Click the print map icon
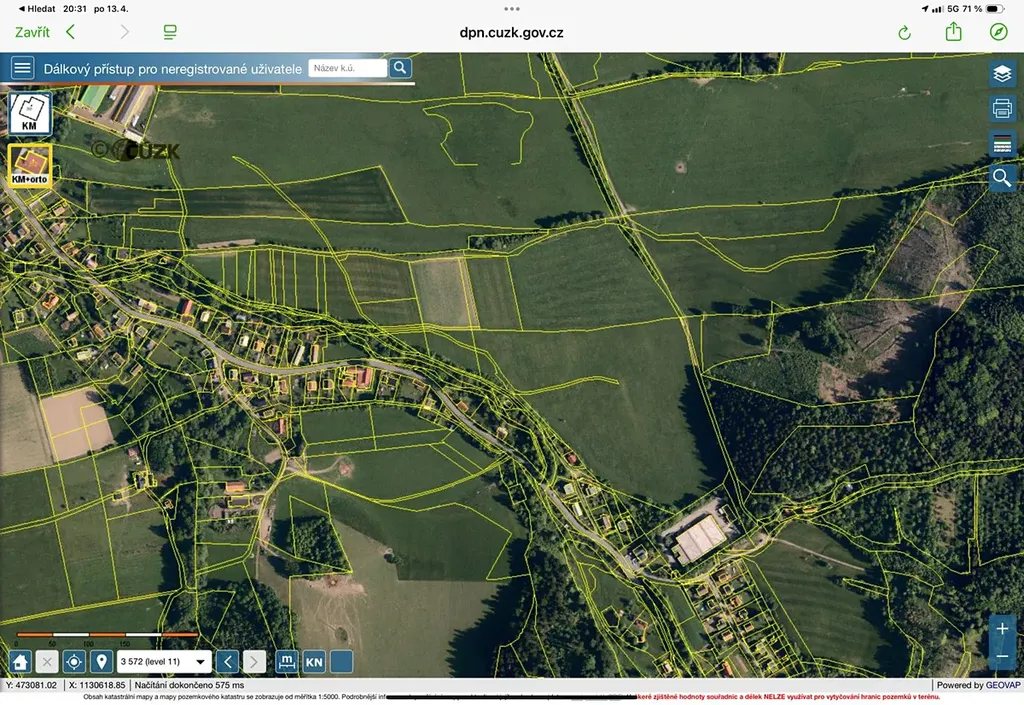Image resolution: width=1024 pixels, height=705 pixels. 1002,109
